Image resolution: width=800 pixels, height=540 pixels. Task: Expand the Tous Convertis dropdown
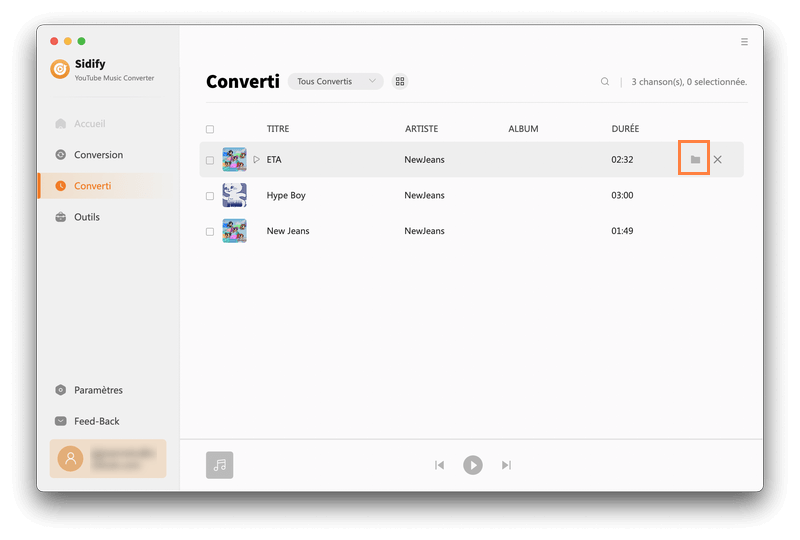point(335,82)
